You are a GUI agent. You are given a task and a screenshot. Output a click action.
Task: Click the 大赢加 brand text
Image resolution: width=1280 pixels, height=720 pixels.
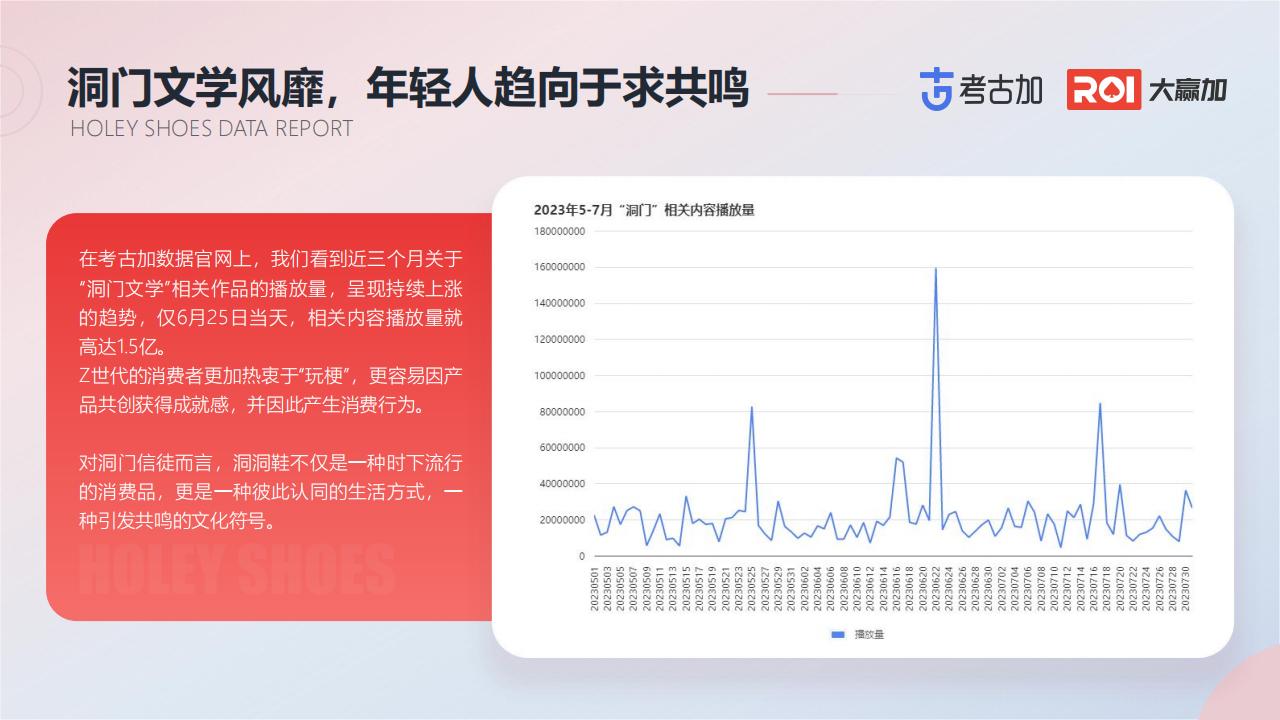(x=1188, y=90)
